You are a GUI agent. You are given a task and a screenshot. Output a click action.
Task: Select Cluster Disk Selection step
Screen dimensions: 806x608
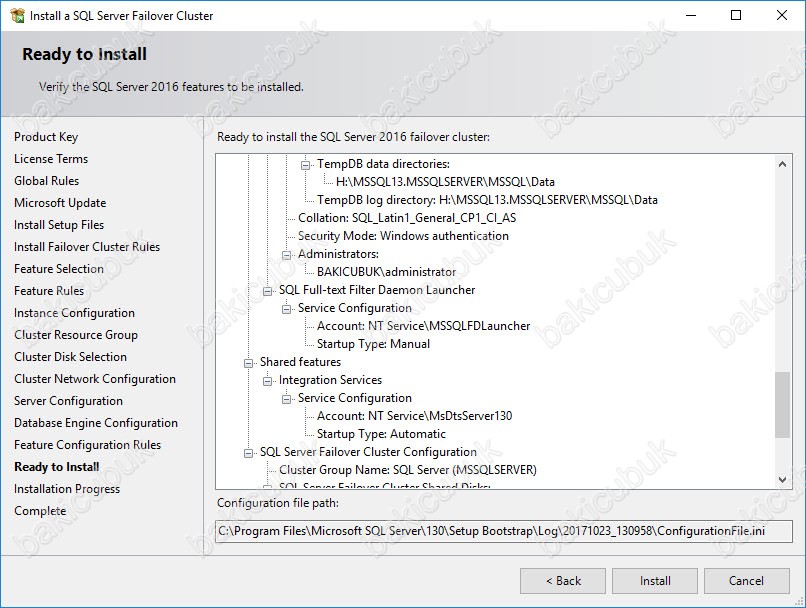pos(70,357)
